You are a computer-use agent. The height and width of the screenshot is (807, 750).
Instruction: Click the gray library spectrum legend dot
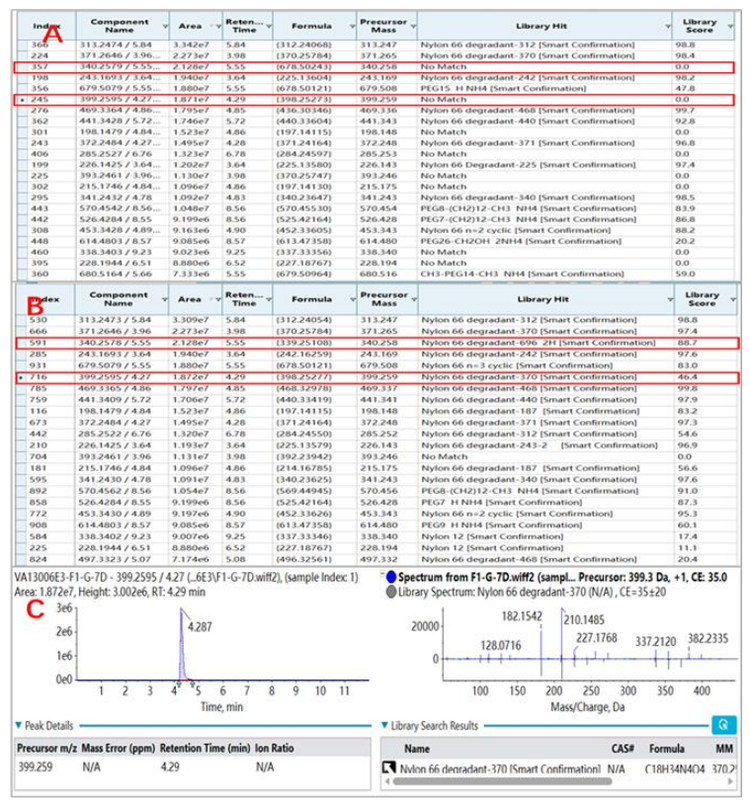[391, 592]
